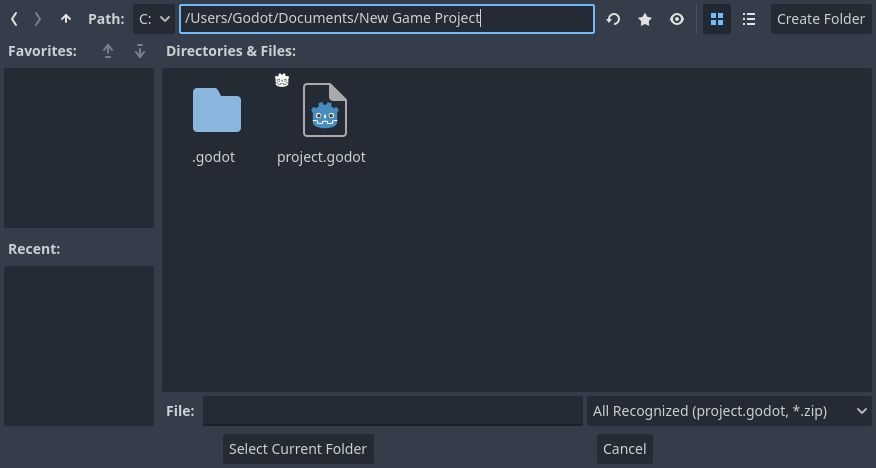Open the All Recognized file filter dropdown
The image size is (876, 468).
729,411
